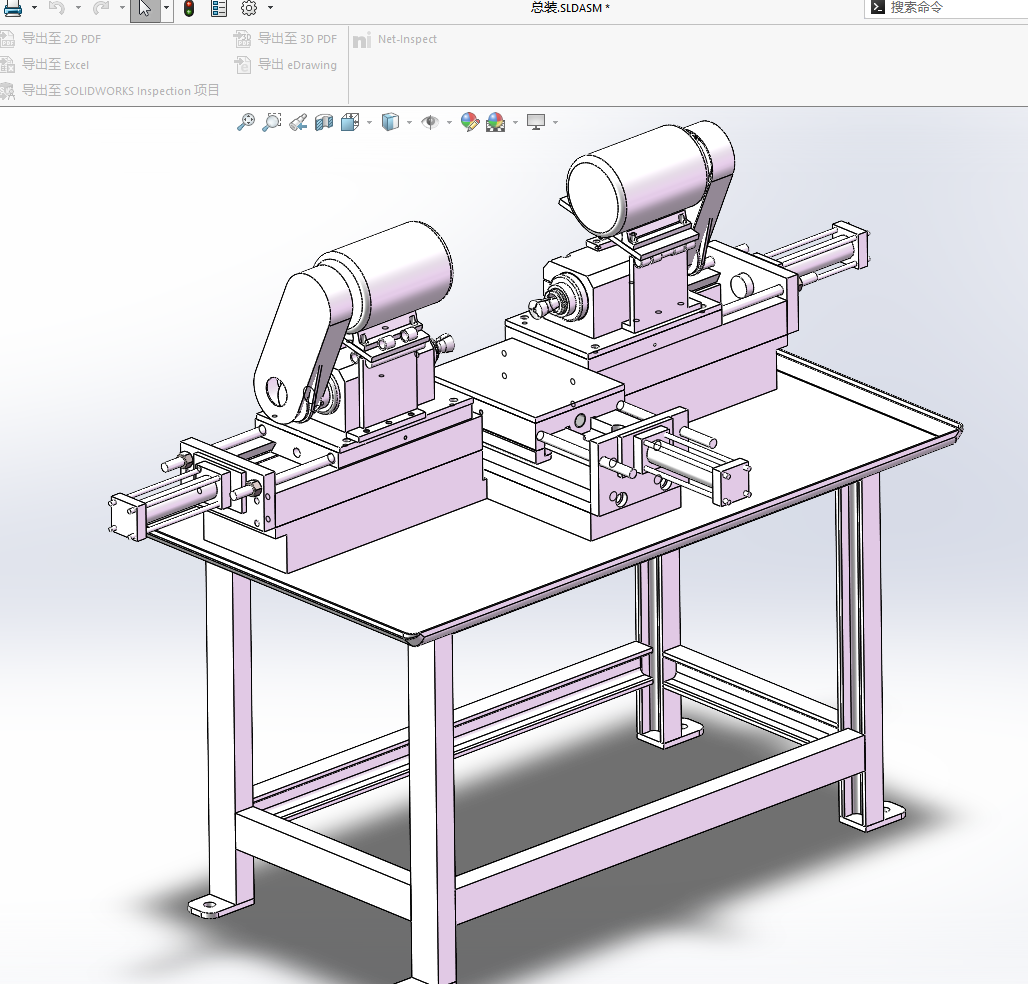This screenshot has width=1028, height=984.
Task: Export to 2D PDF
Action: 51,39
